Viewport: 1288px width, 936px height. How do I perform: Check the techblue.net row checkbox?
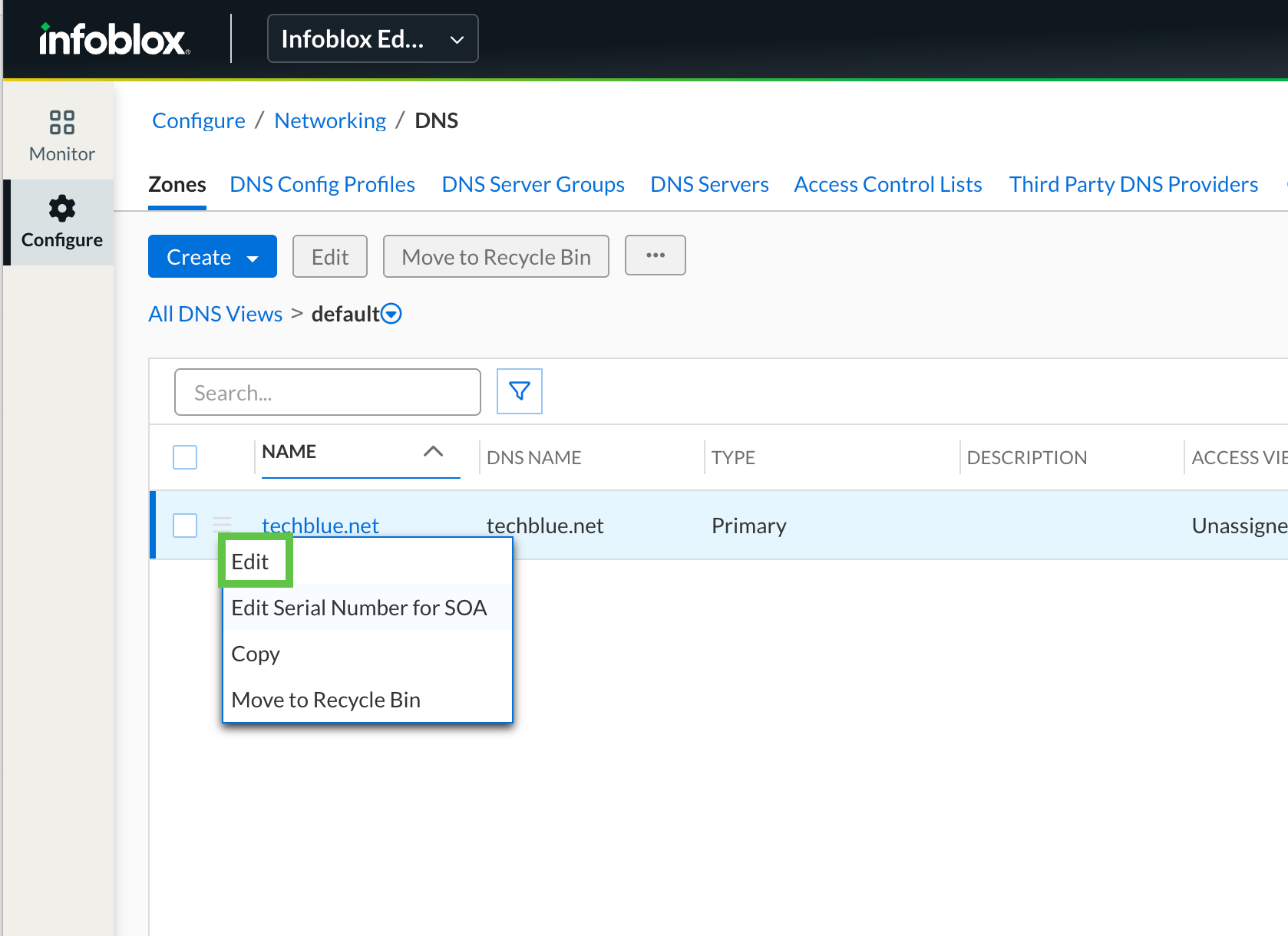185,526
